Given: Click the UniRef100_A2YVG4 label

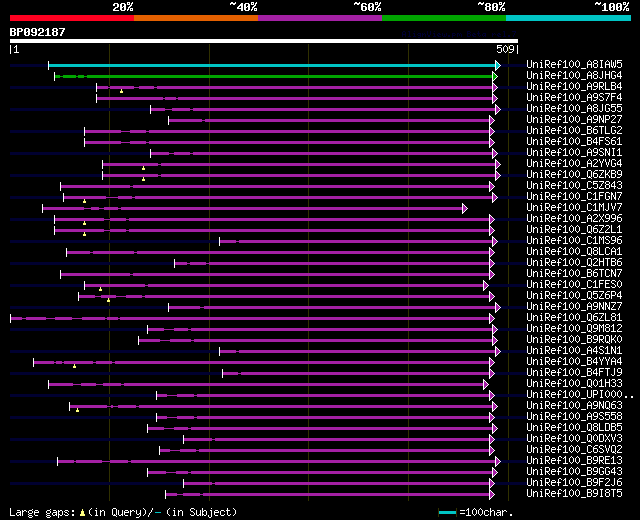Looking at the screenshot, I should 574,163.
